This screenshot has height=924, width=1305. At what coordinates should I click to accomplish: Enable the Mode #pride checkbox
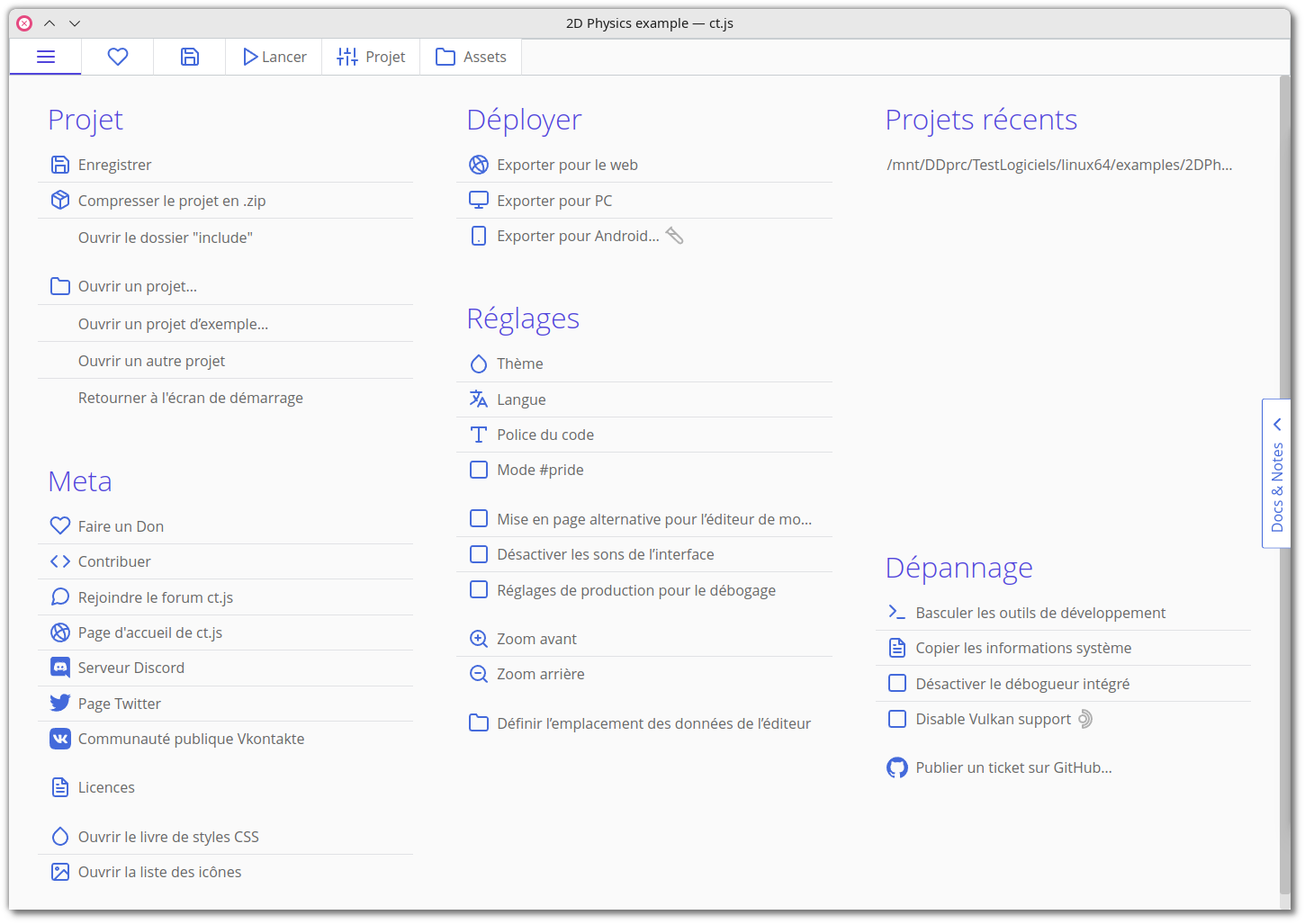[x=479, y=470]
